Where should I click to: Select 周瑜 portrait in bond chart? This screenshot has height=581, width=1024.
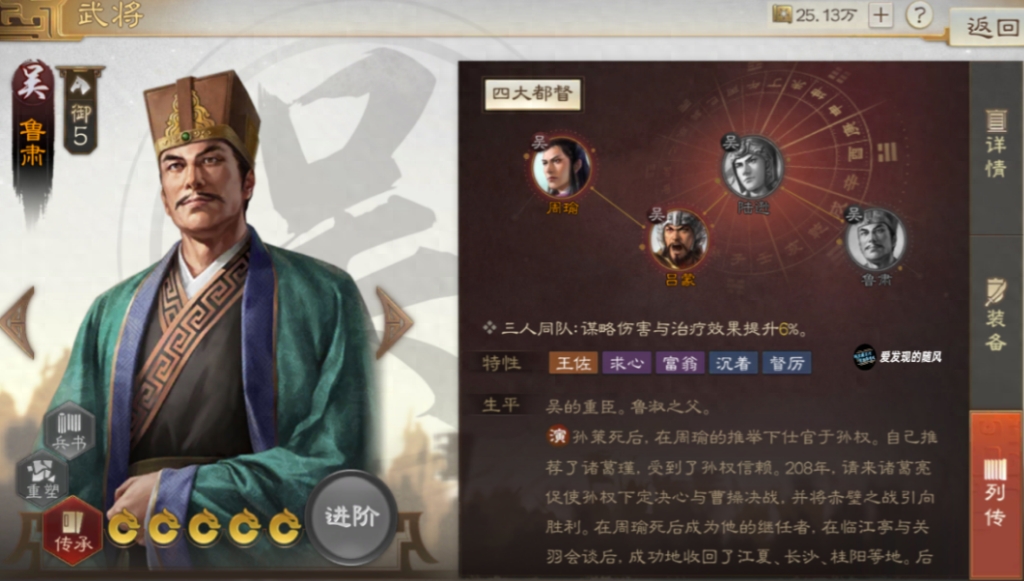click(561, 168)
